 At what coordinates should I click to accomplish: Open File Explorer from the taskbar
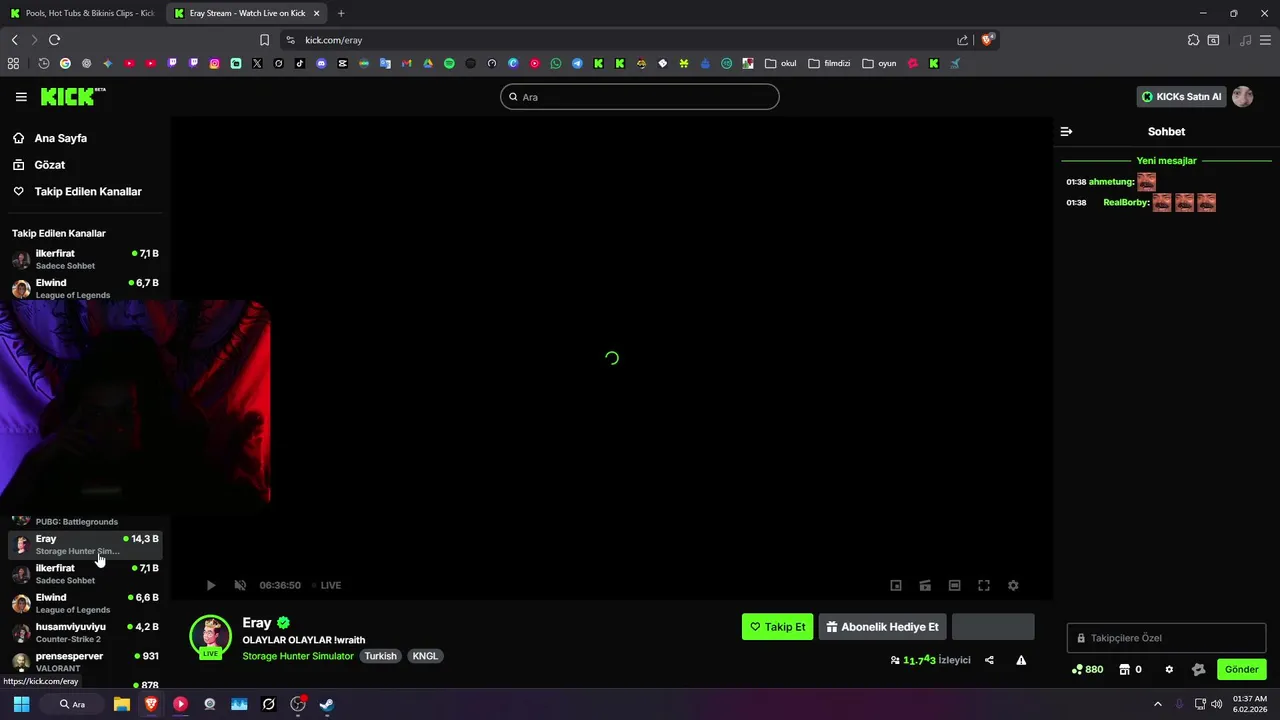tap(121, 704)
